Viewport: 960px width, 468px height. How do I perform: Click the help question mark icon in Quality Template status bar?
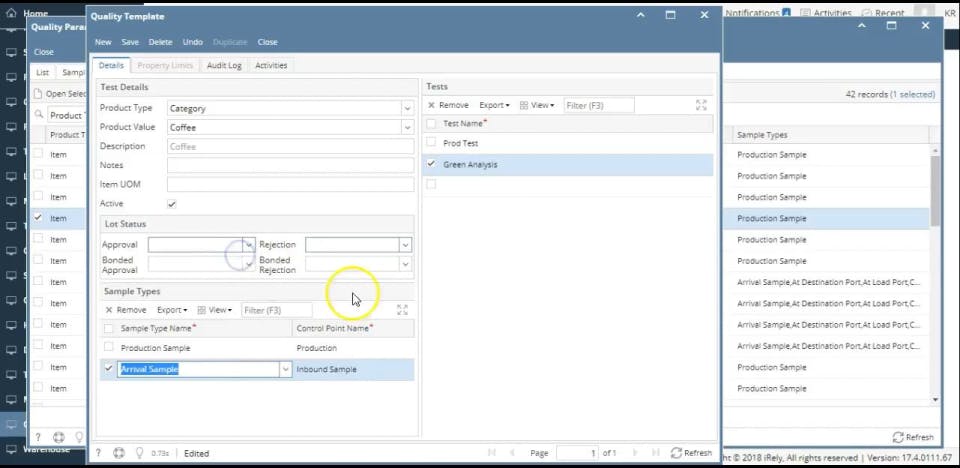(x=98, y=453)
